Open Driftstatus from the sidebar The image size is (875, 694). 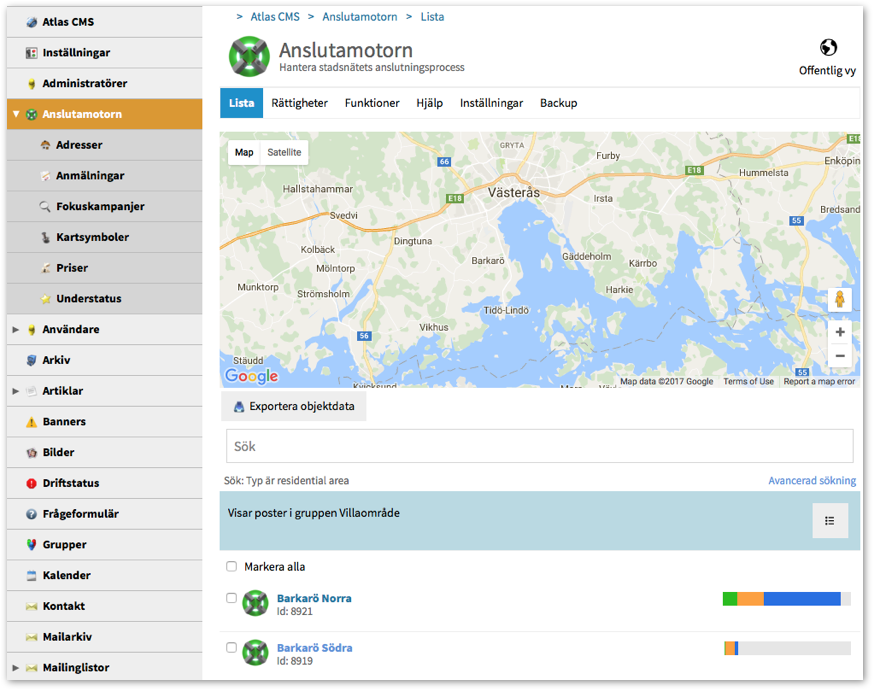70,483
